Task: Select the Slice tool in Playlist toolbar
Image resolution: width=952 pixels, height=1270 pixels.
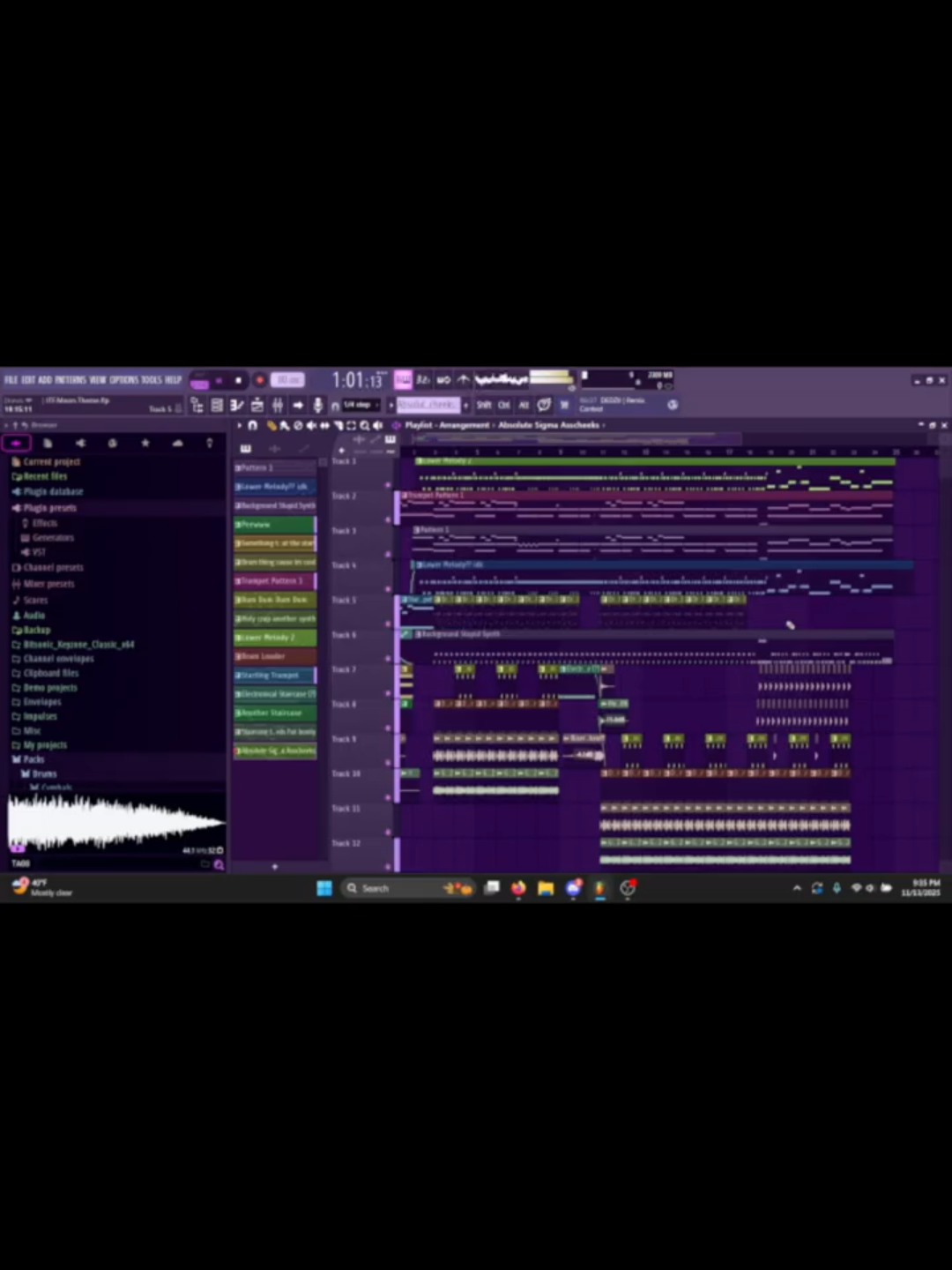Action: [x=338, y=425]
